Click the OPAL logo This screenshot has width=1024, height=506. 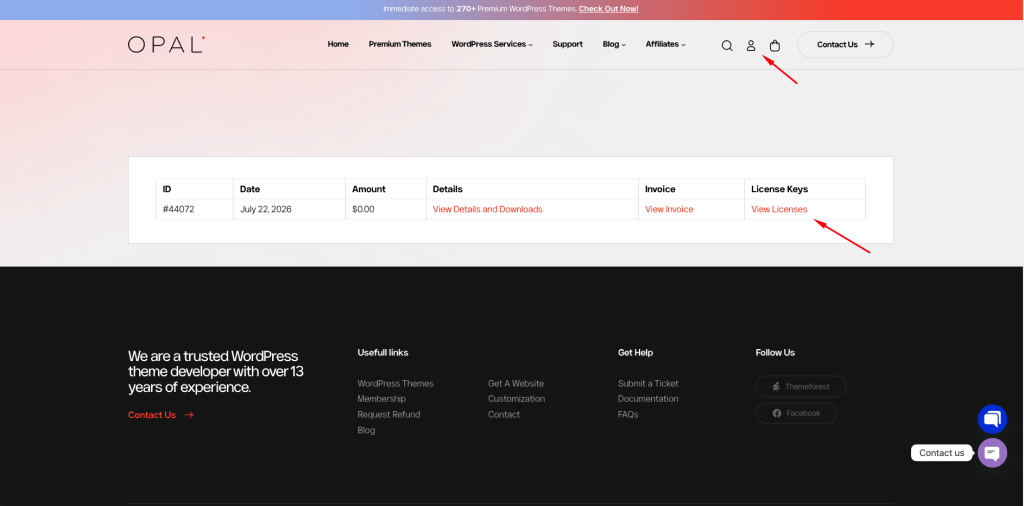coord(167,44)
